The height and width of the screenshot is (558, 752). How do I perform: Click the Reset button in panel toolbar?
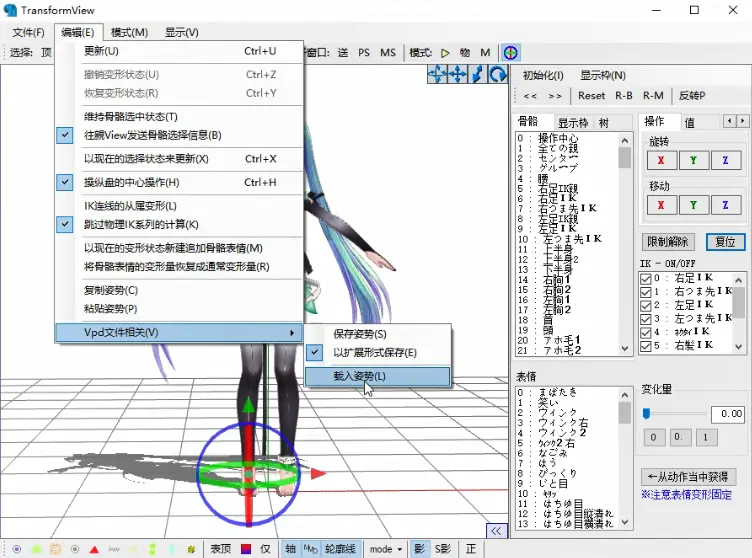click(x=591, y=95)
